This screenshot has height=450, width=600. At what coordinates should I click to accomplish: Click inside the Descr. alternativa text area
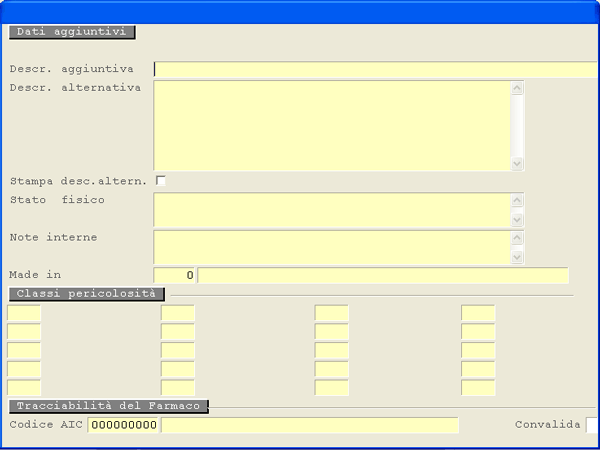pyautogui.click(x=331, y=125)
